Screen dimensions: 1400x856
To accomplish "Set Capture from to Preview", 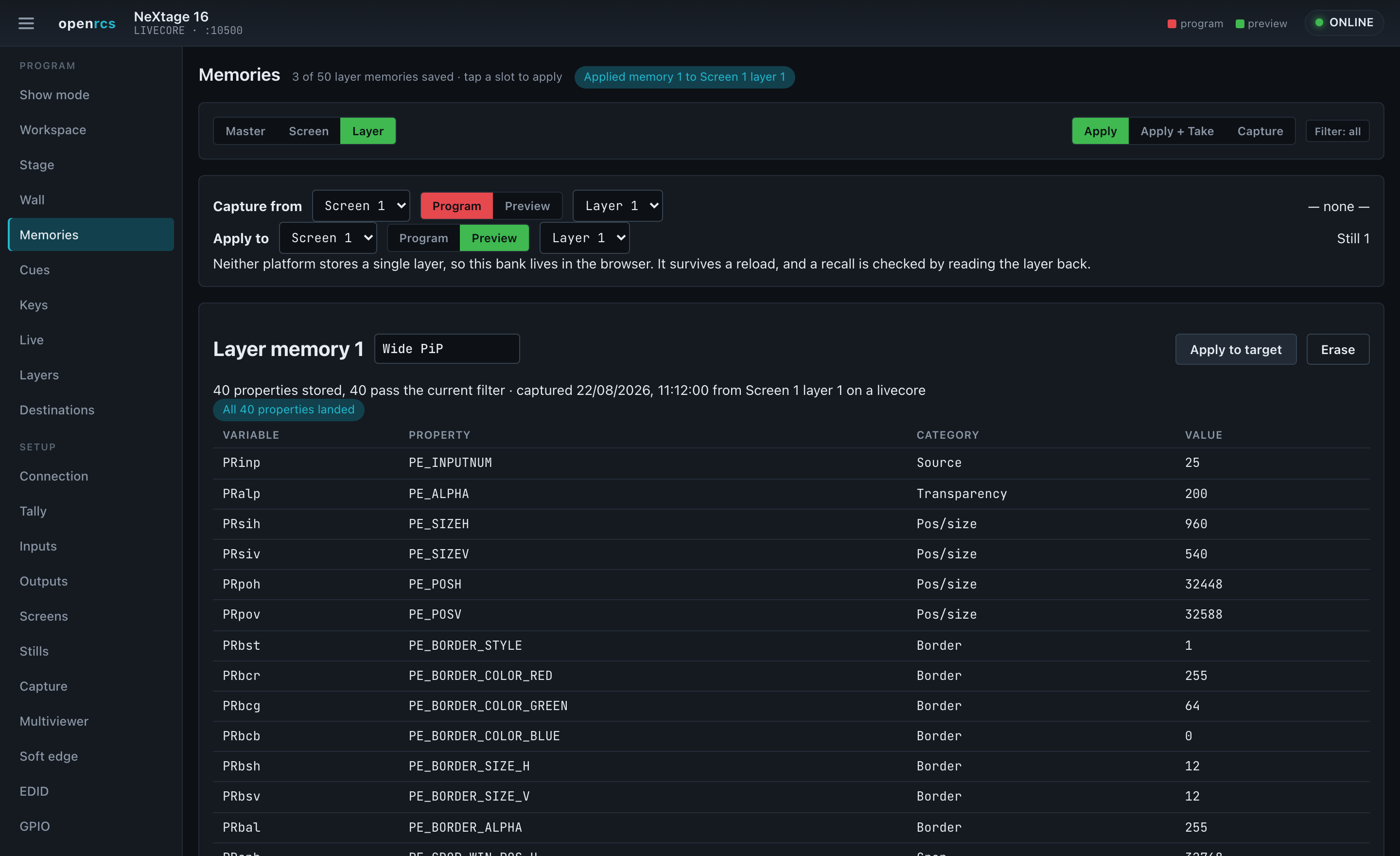I will 527,206.
